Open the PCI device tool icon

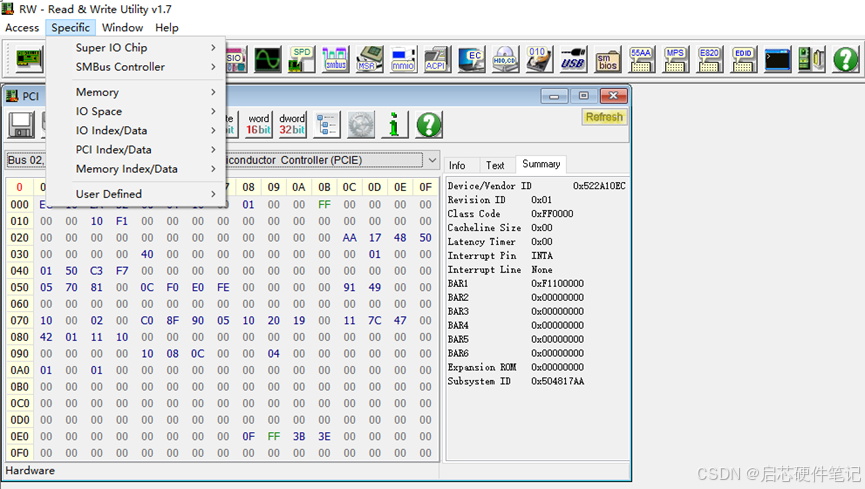click(x=29, y=59)
